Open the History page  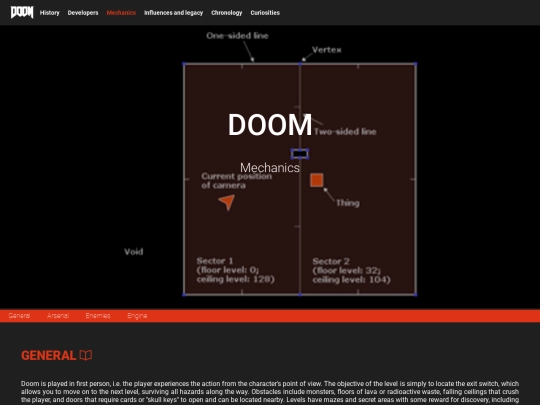coord(50,13)
